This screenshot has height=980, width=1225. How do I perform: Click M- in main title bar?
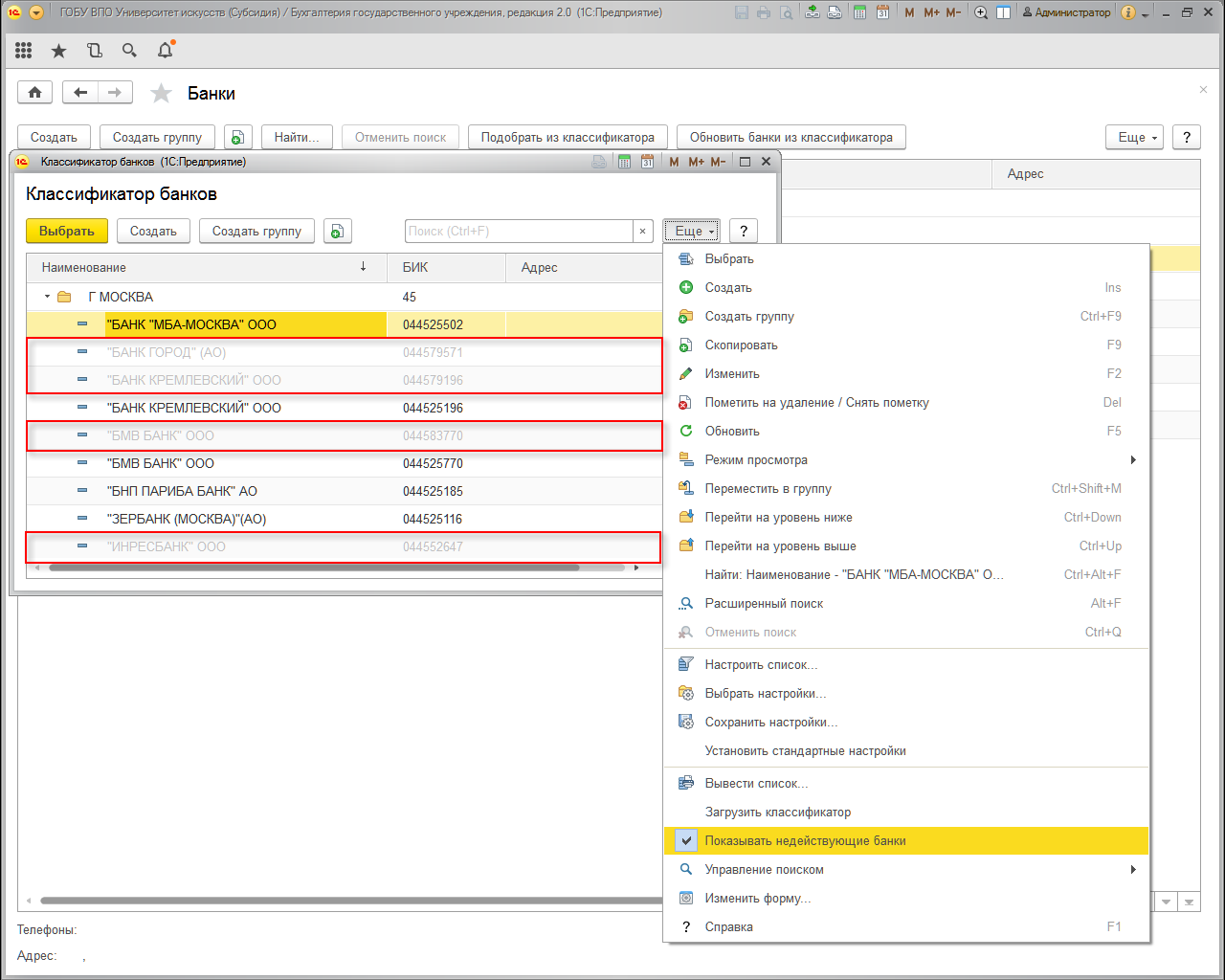tap(953, 12)
